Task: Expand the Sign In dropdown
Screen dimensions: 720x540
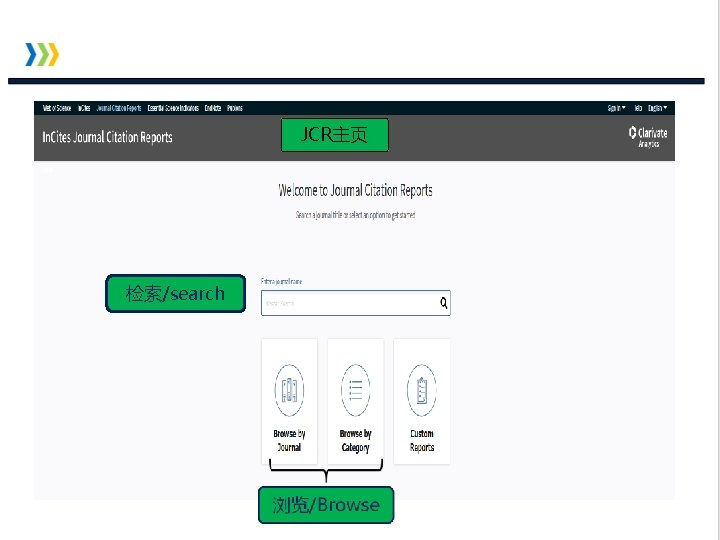Action: [616, 108]
